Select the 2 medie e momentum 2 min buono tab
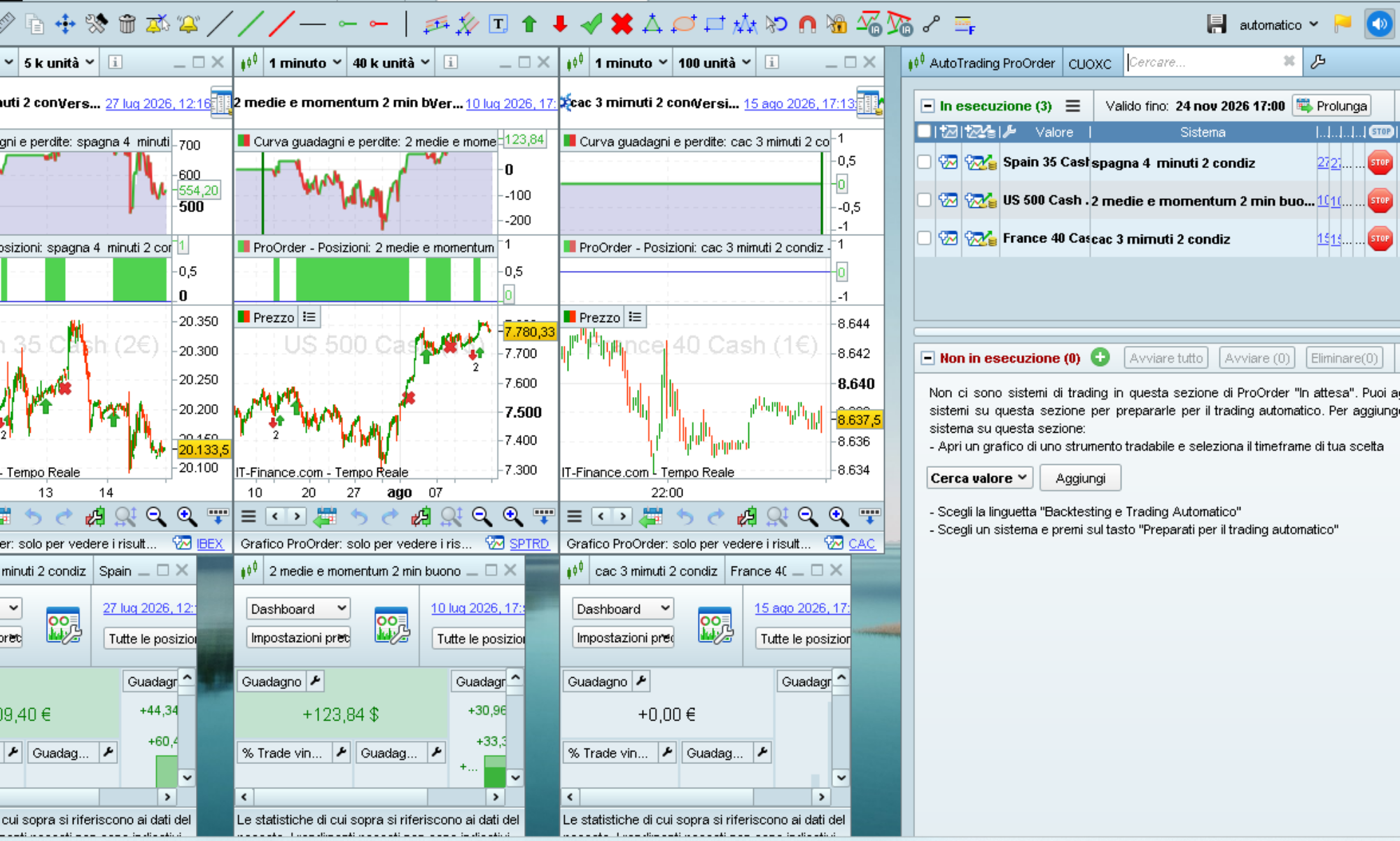 pos(364,571)
